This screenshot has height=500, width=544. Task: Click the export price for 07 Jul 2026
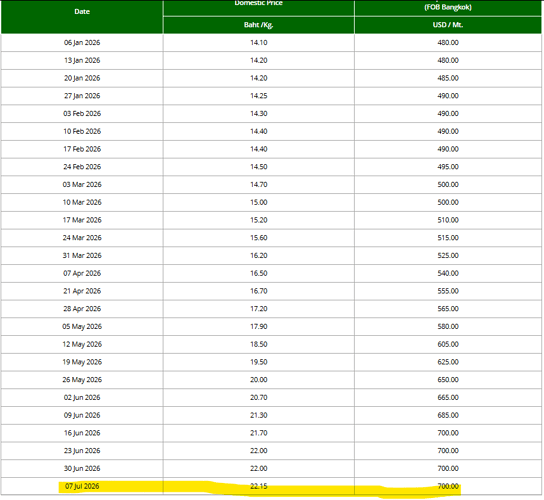tap(448, 486)
